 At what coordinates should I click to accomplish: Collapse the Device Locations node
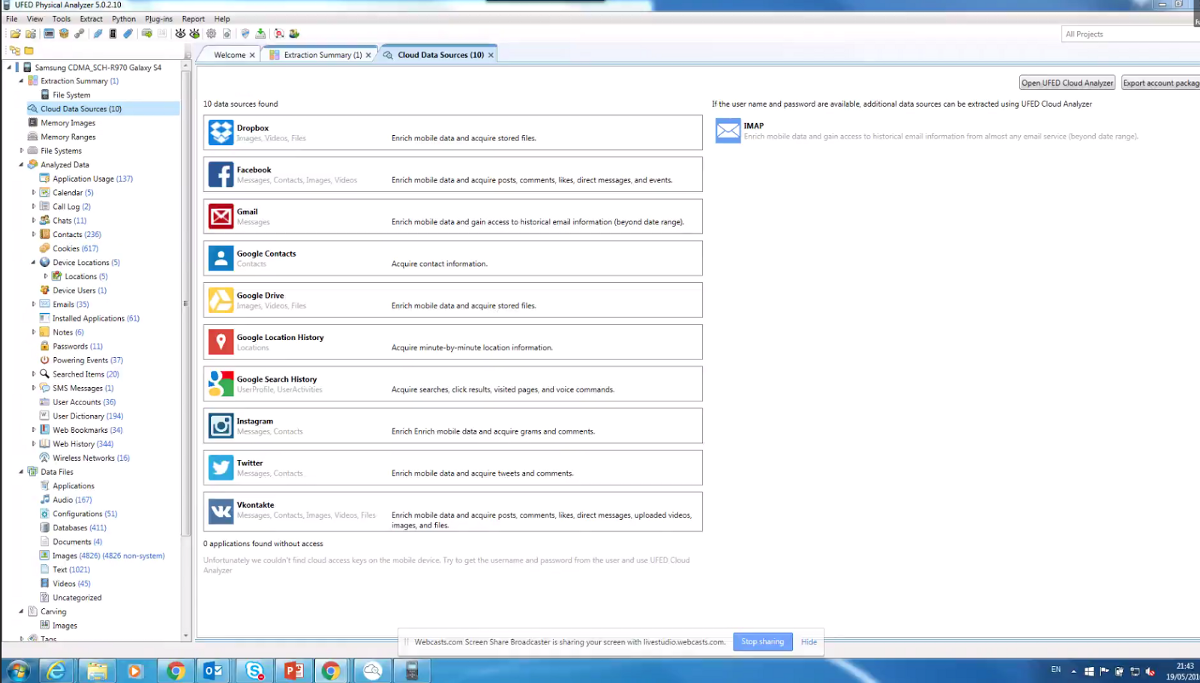tap(33, 263)
